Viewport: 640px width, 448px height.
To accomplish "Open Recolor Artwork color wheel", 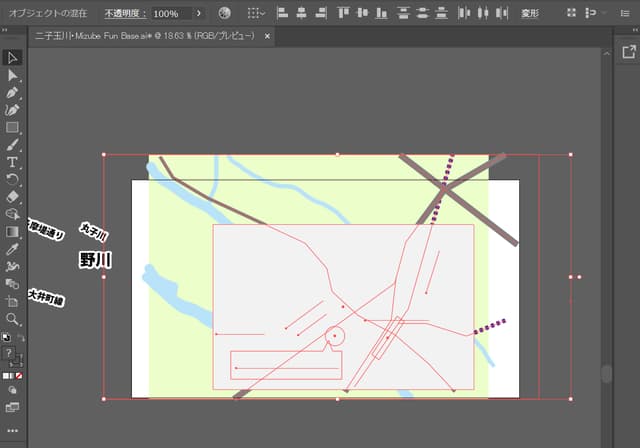I will (224, 13).
